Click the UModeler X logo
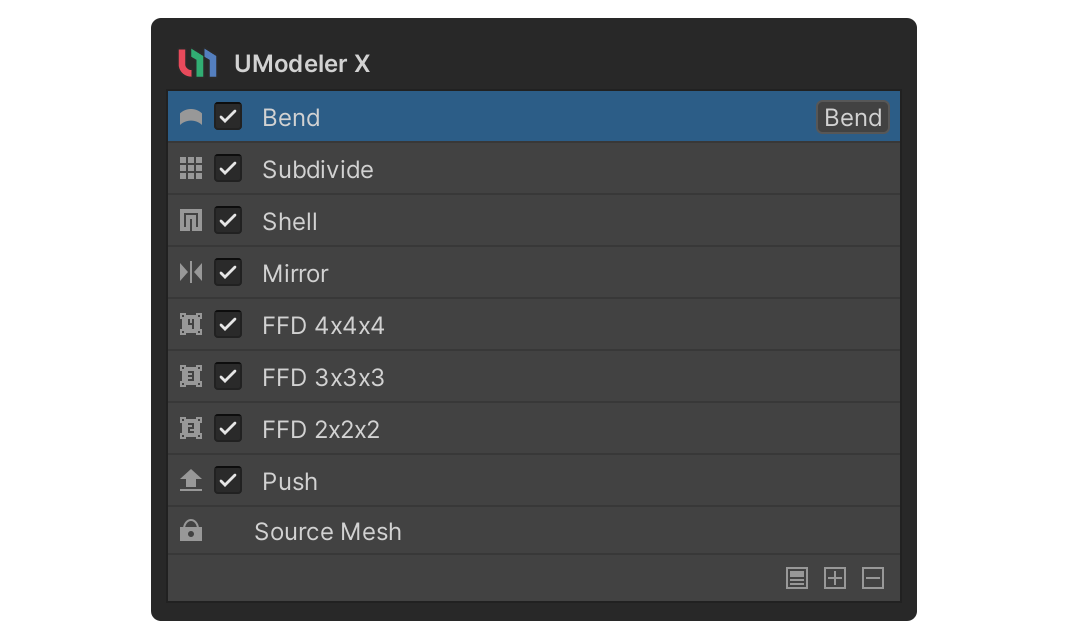This screenshot has width=1068, height=640. (x=197, y=64)
